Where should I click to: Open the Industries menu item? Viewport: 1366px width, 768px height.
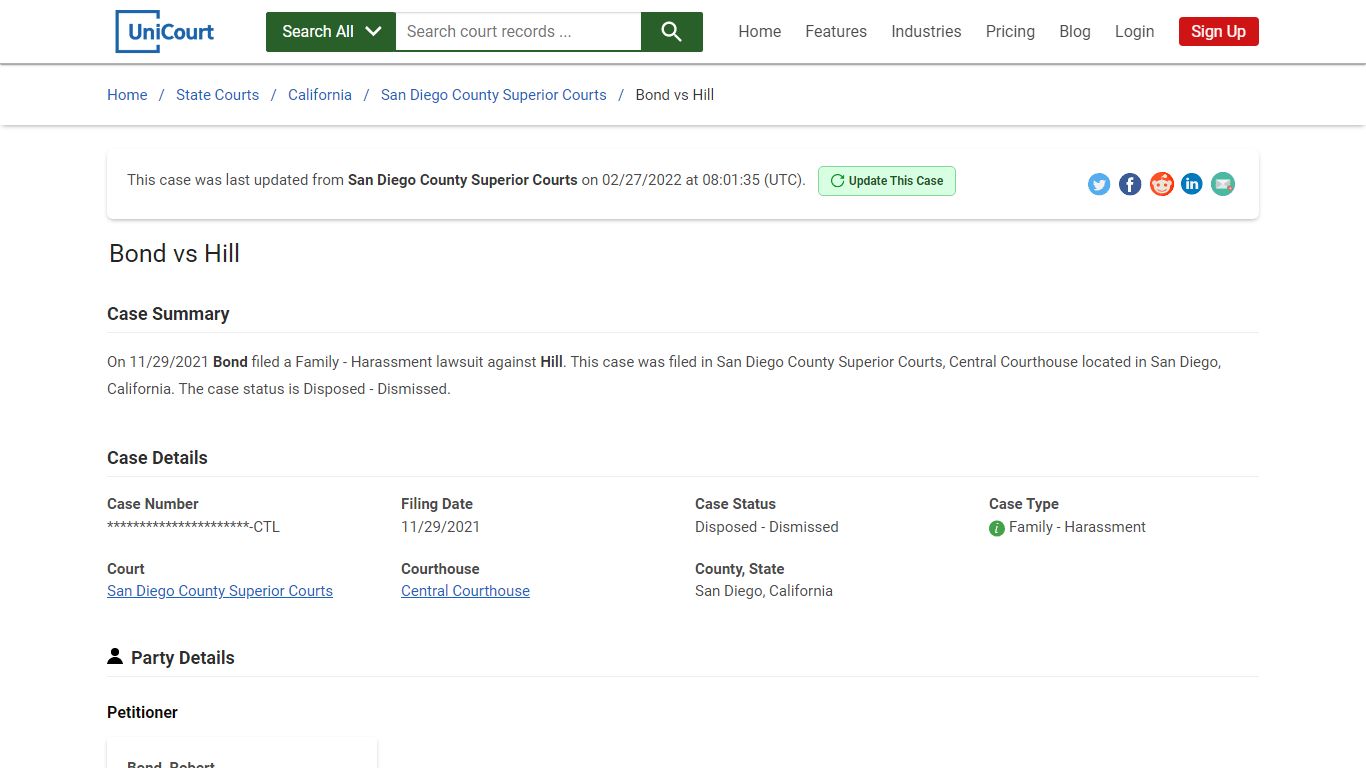click(x=926, y=32)
